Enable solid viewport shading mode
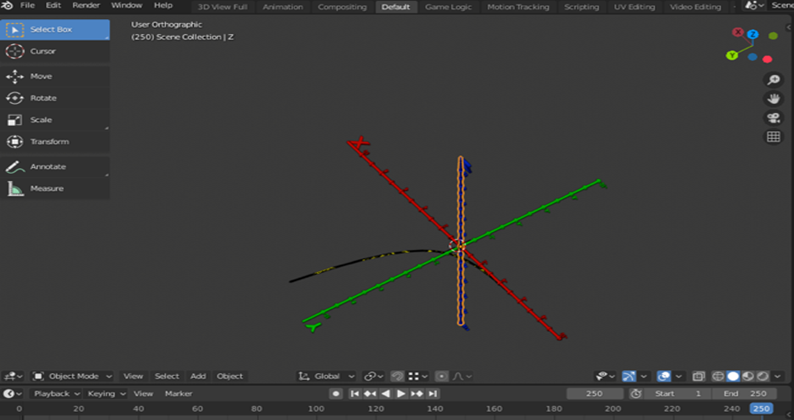Screen dimensions: 794x420 click(x=733, y=376)
